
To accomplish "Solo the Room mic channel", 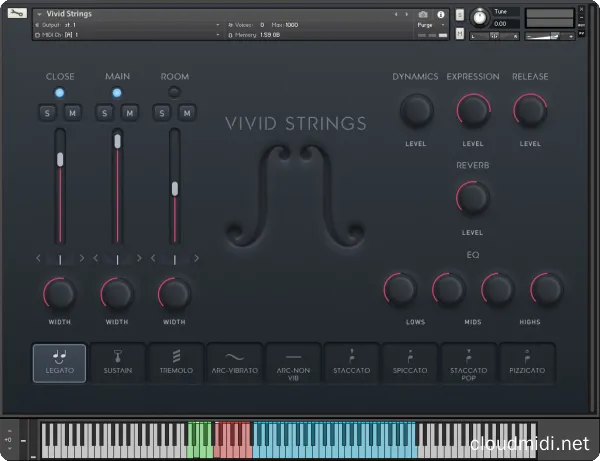I will (x=162, y=113).
